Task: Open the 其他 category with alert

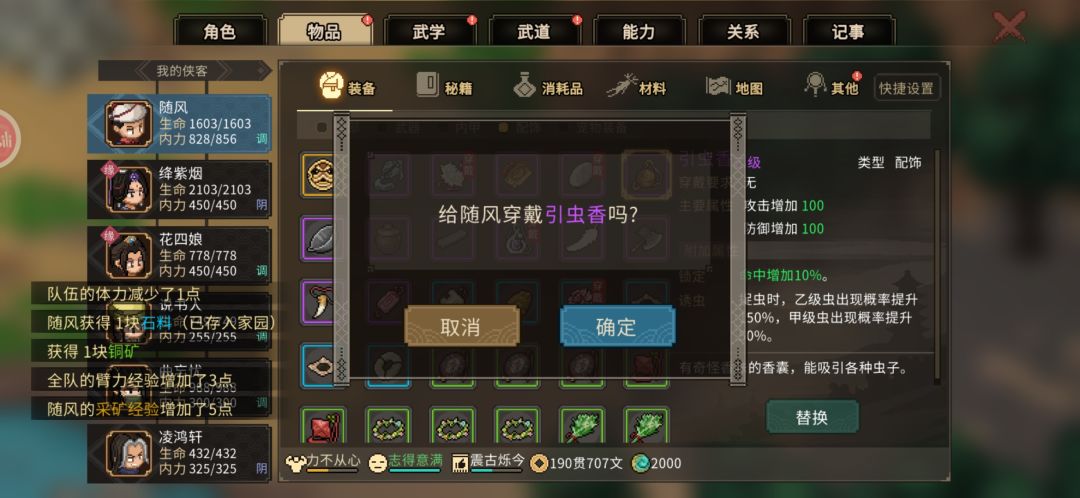Action: click(833, 86)
